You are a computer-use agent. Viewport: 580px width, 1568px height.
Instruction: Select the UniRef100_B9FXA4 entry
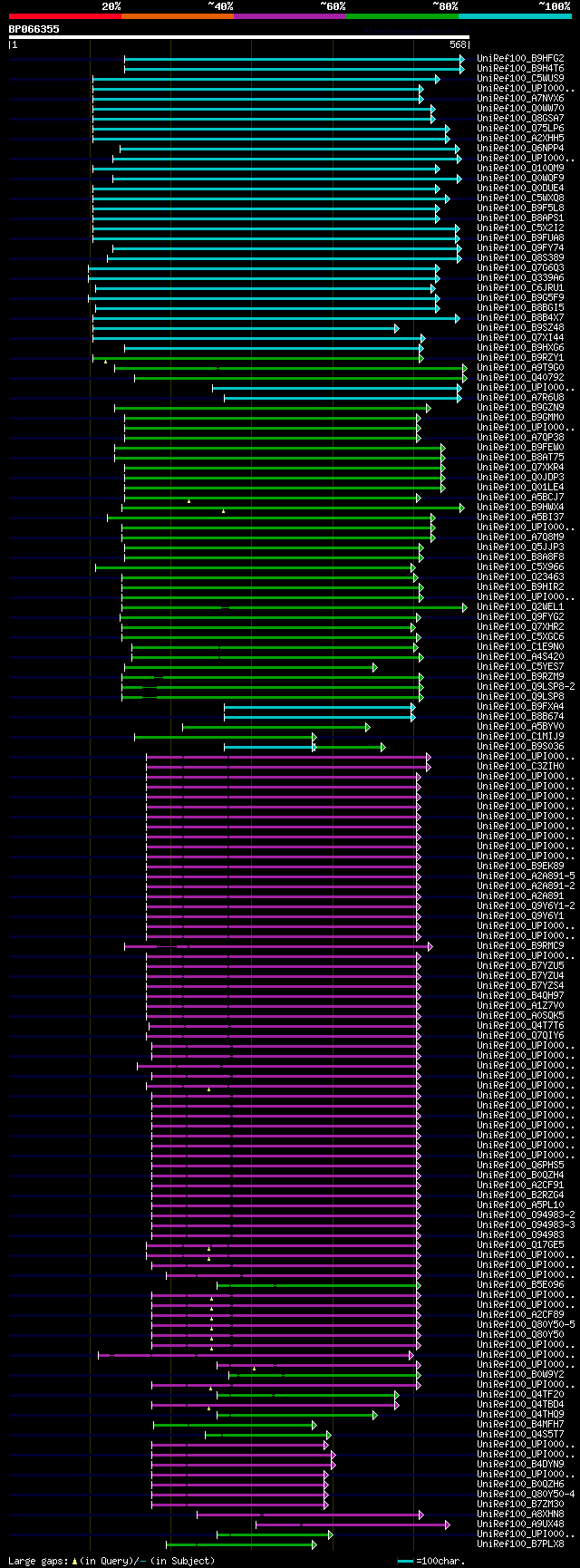520,706
